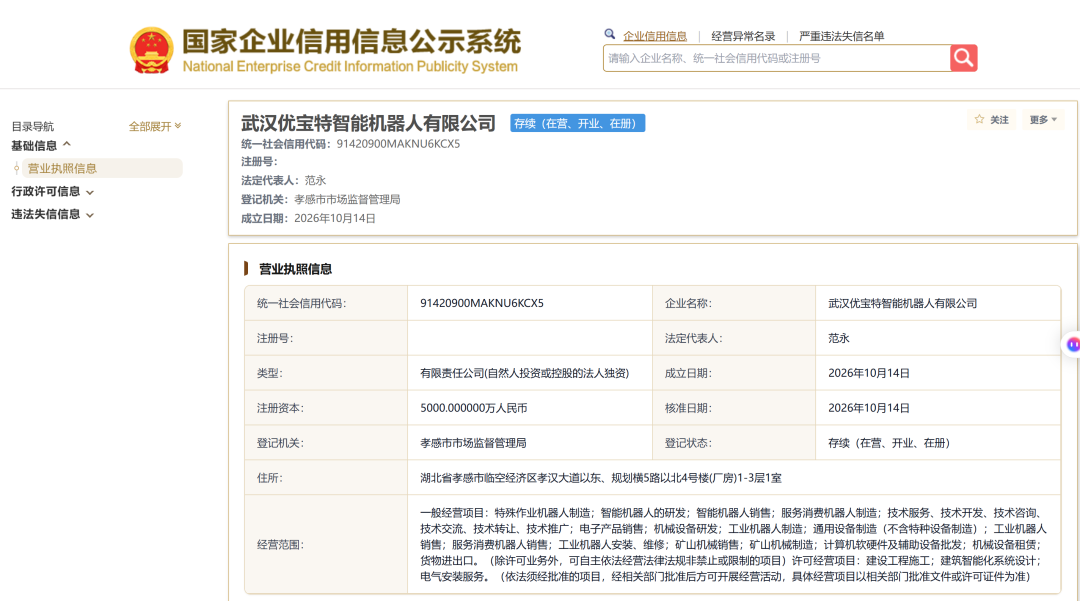Select the 严重违法失信名单 tab
The height and width of the screenshot is (601, 1080).
pos(842,36)
